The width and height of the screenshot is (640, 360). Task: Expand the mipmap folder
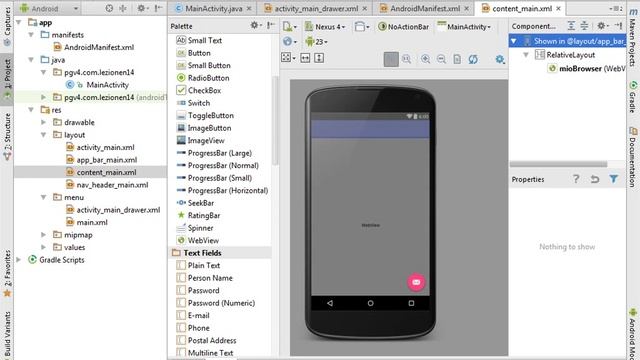click(x=44, y=235)
